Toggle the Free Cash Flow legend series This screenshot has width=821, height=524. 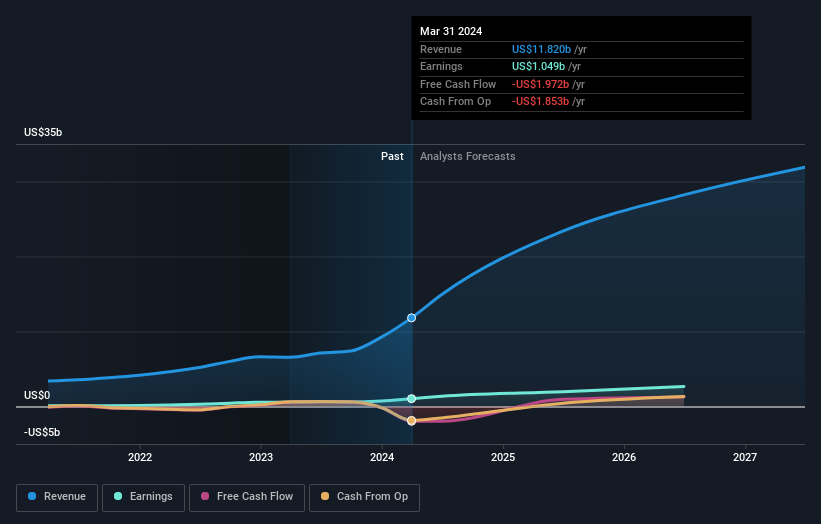point(247,497)
